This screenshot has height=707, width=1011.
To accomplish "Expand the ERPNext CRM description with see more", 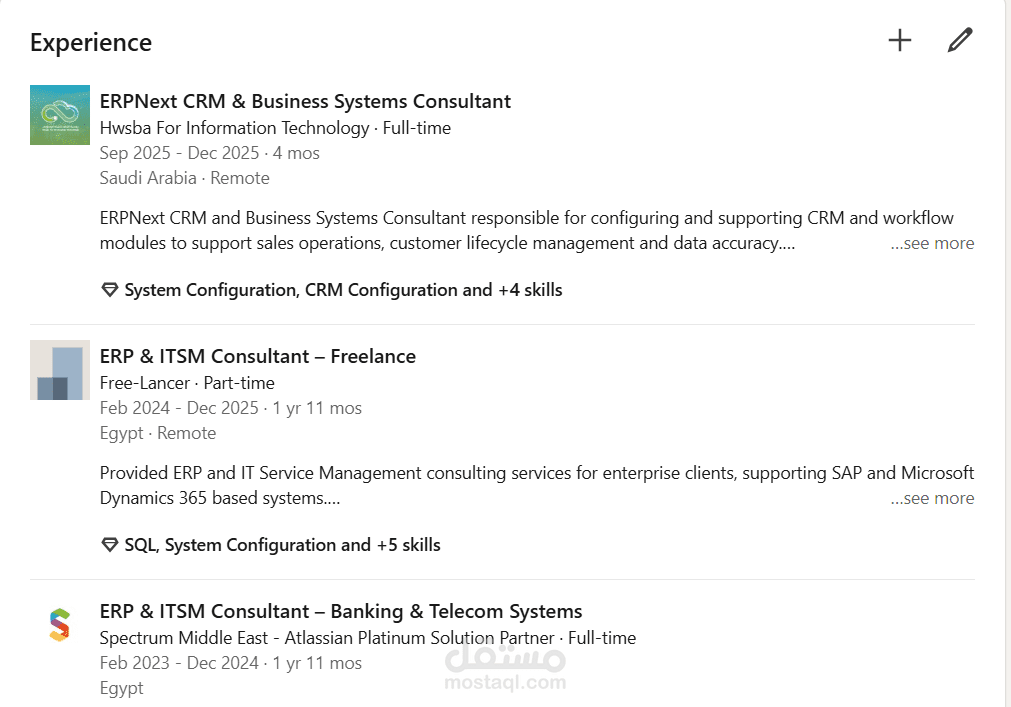I will (x=932, y=243).
